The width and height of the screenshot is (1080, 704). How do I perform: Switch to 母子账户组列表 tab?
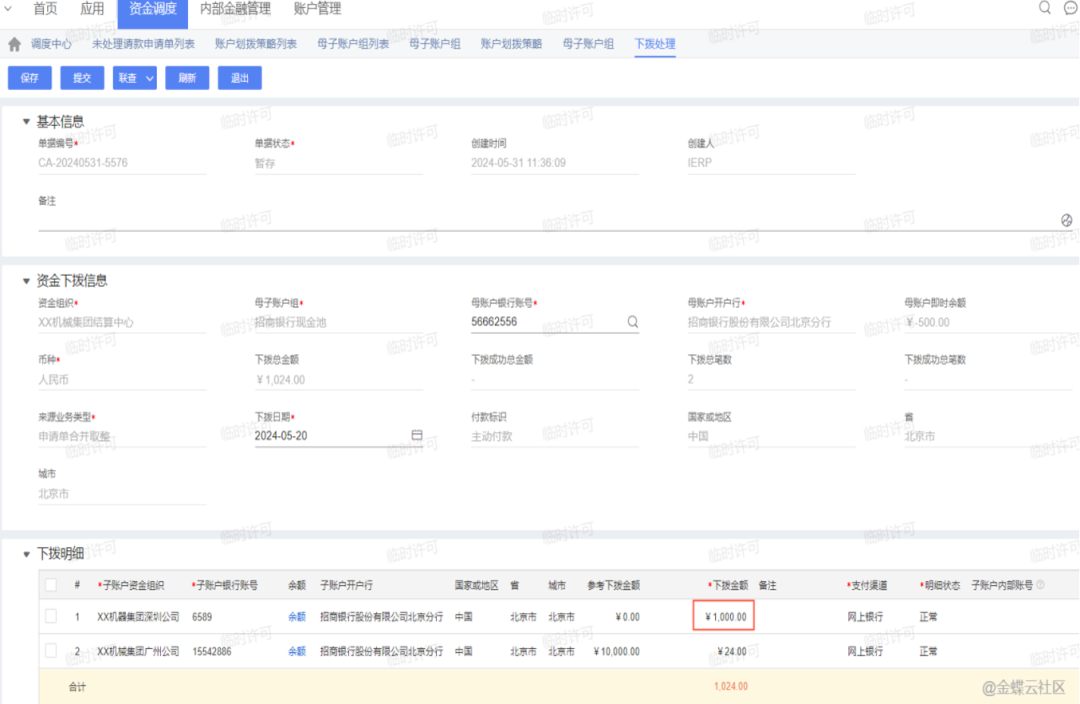[353, 44]
